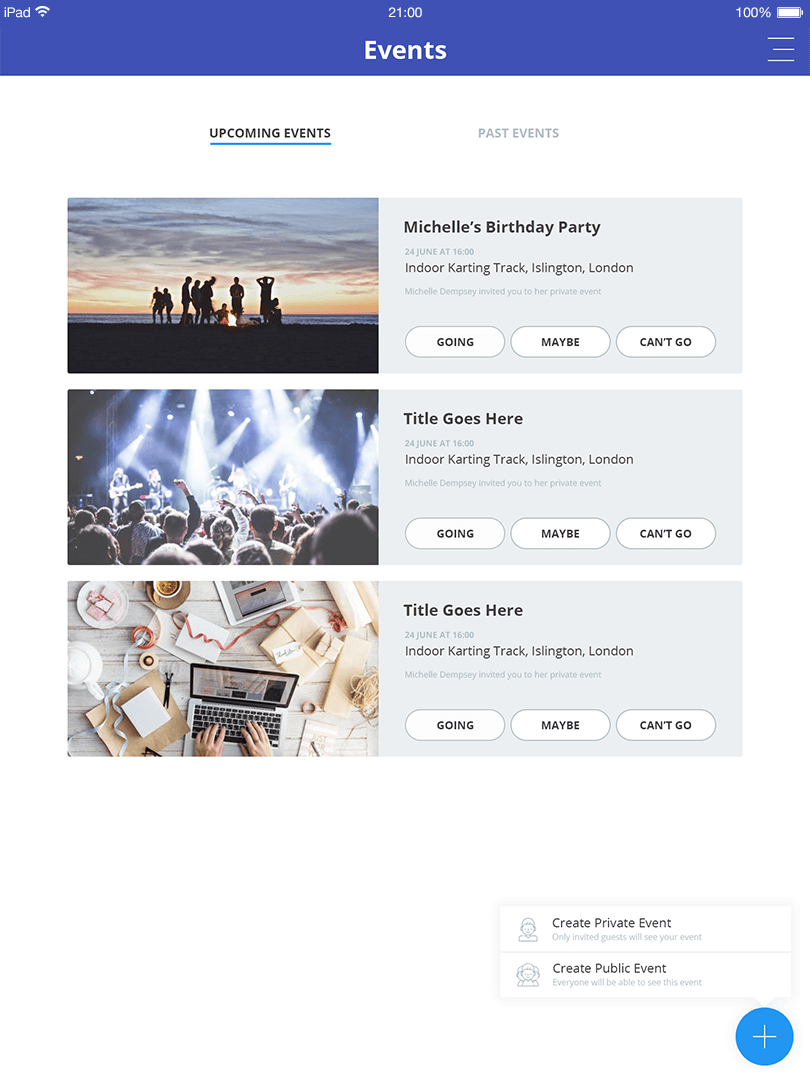This screenshot has width=810, height=1081.
Task: Click the private event person icon
Action: click(528, 929)
